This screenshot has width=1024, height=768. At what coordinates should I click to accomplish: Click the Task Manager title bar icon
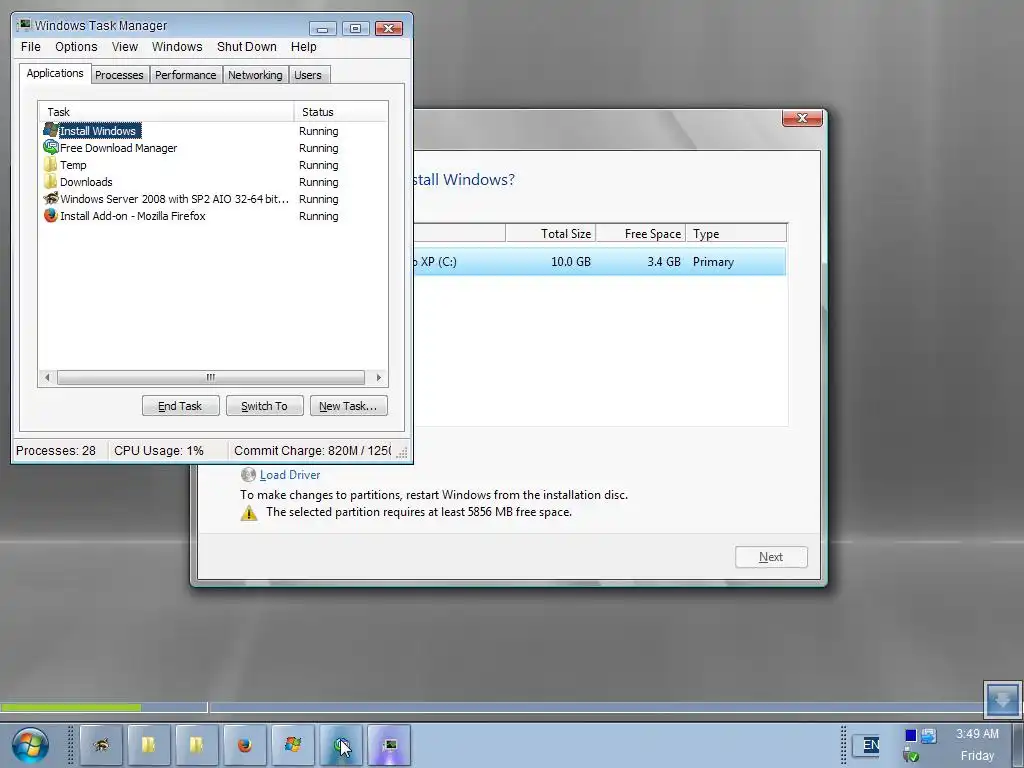(x=24, y=25)
